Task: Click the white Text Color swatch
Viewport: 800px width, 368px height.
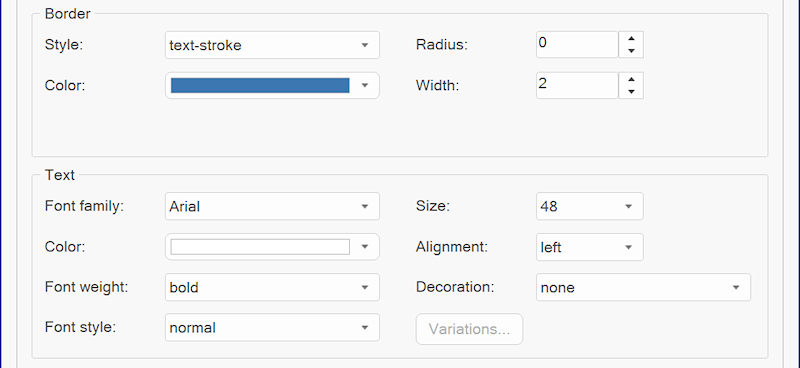Action: 260,247
